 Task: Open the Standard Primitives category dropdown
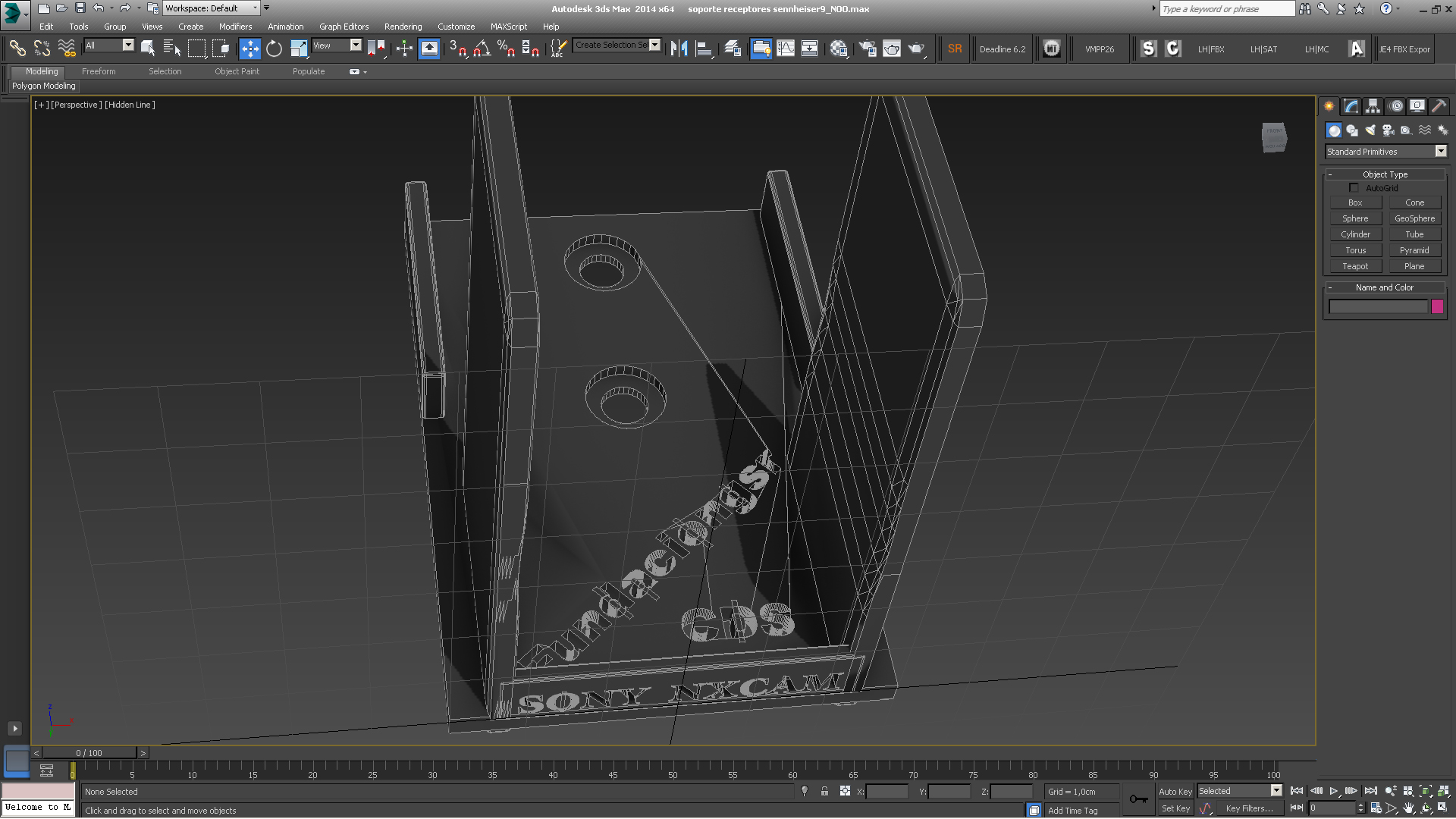click(x=1386, y=152)
